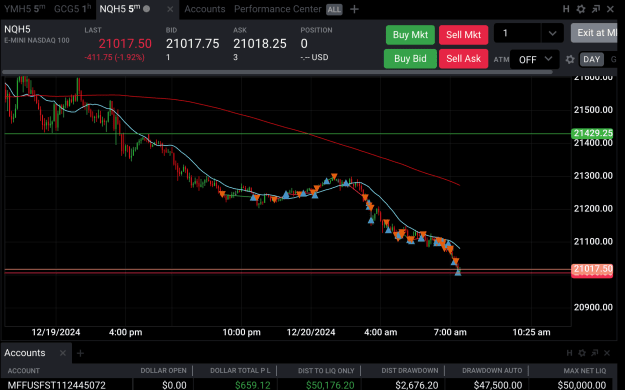
Task: Sort by ACCOUNT column header
Action: [24, 370]
